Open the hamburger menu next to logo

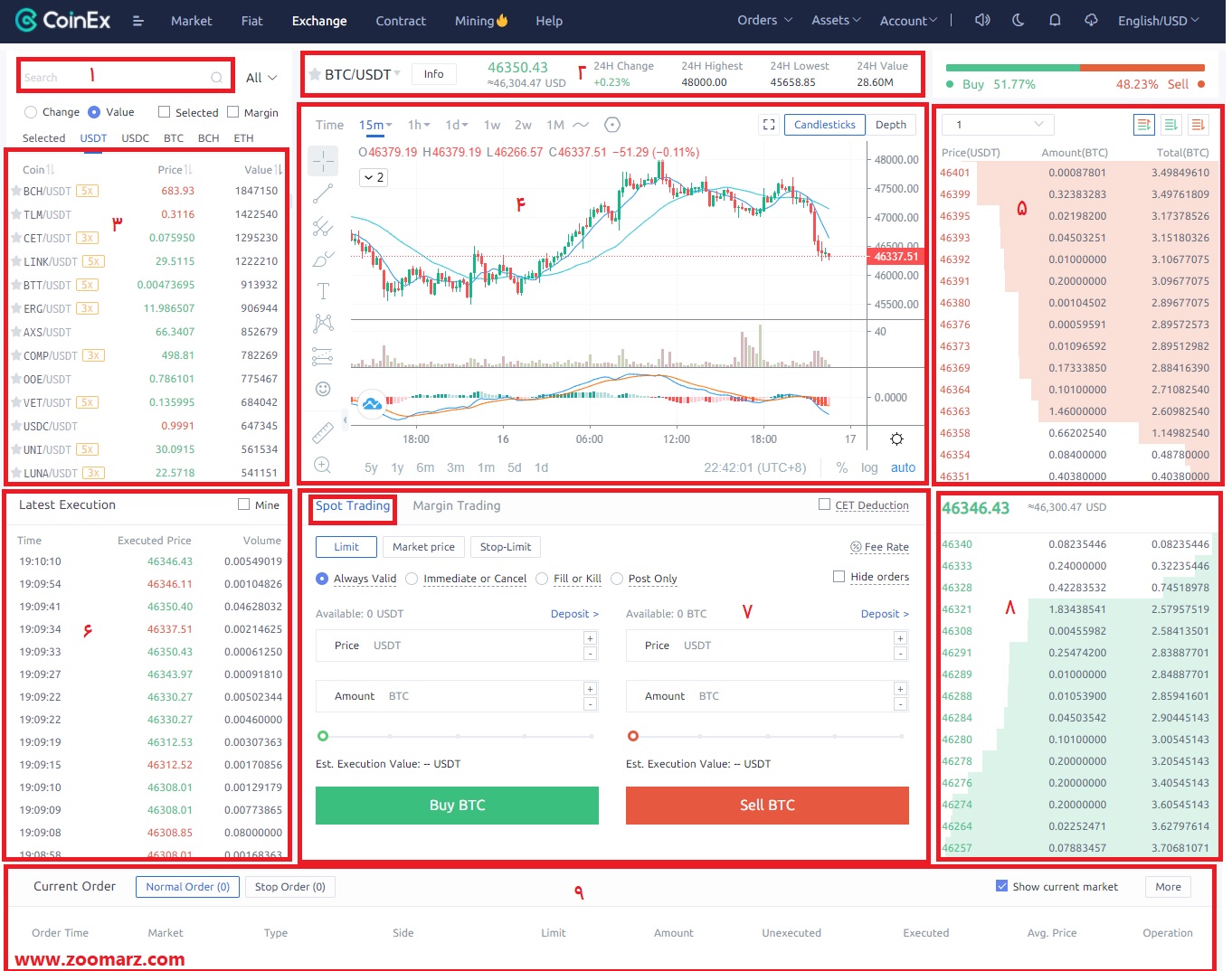[138, 21]
